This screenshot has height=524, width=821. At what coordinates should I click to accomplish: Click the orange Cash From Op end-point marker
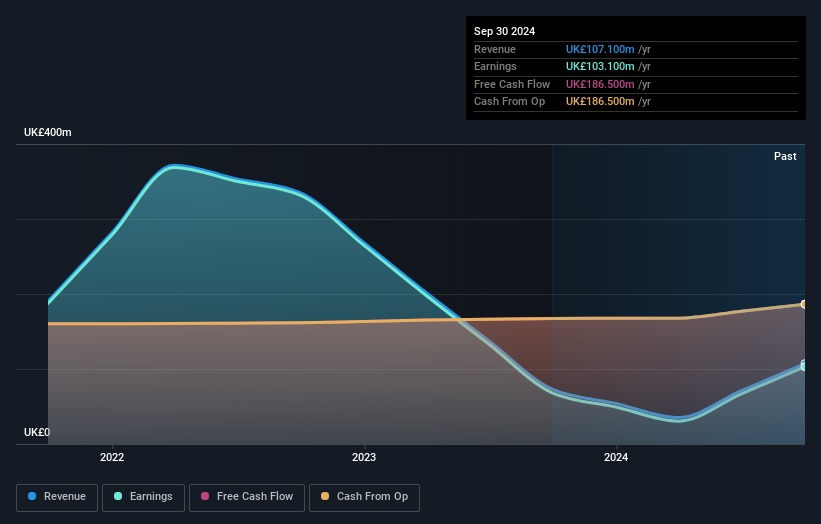[x=804, y=304]
